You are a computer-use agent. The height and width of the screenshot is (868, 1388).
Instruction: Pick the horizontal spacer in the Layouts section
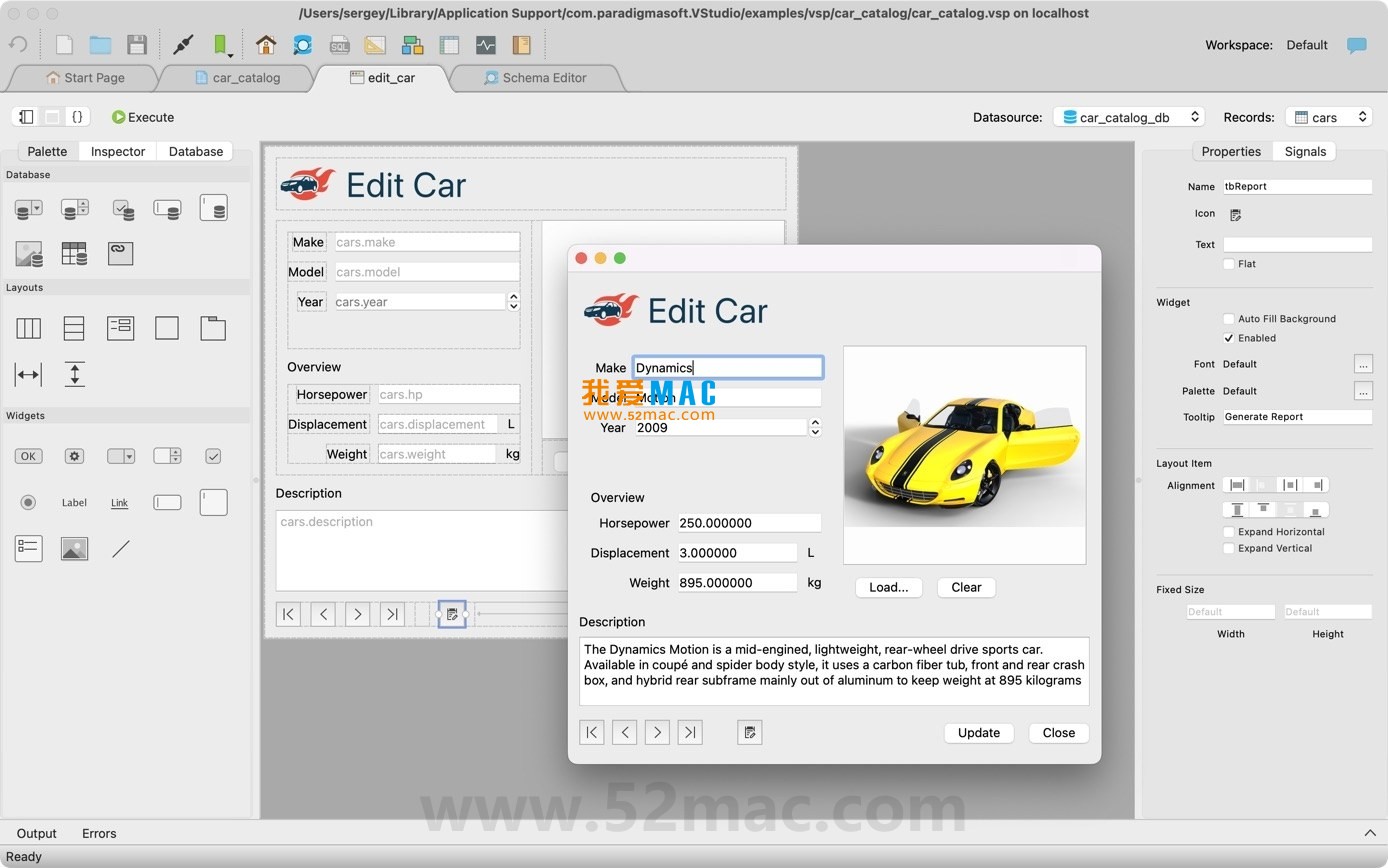coord(27,374)
